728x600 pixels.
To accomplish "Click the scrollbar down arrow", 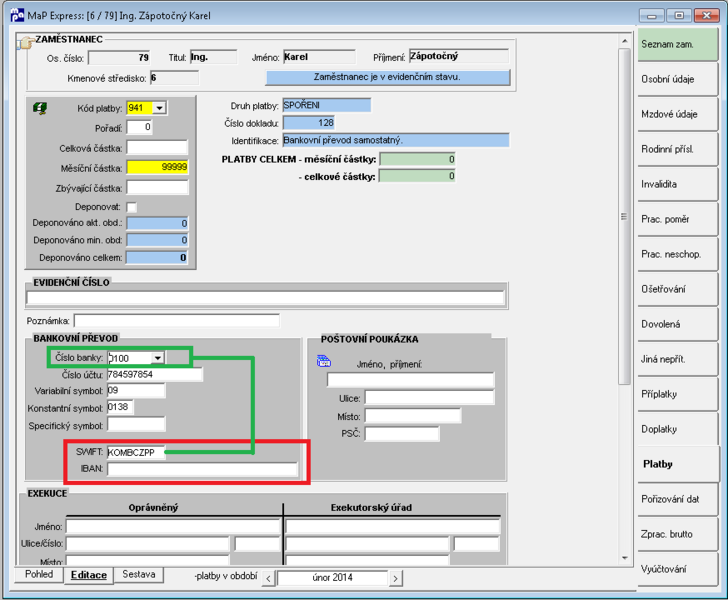I will [624, 558].
